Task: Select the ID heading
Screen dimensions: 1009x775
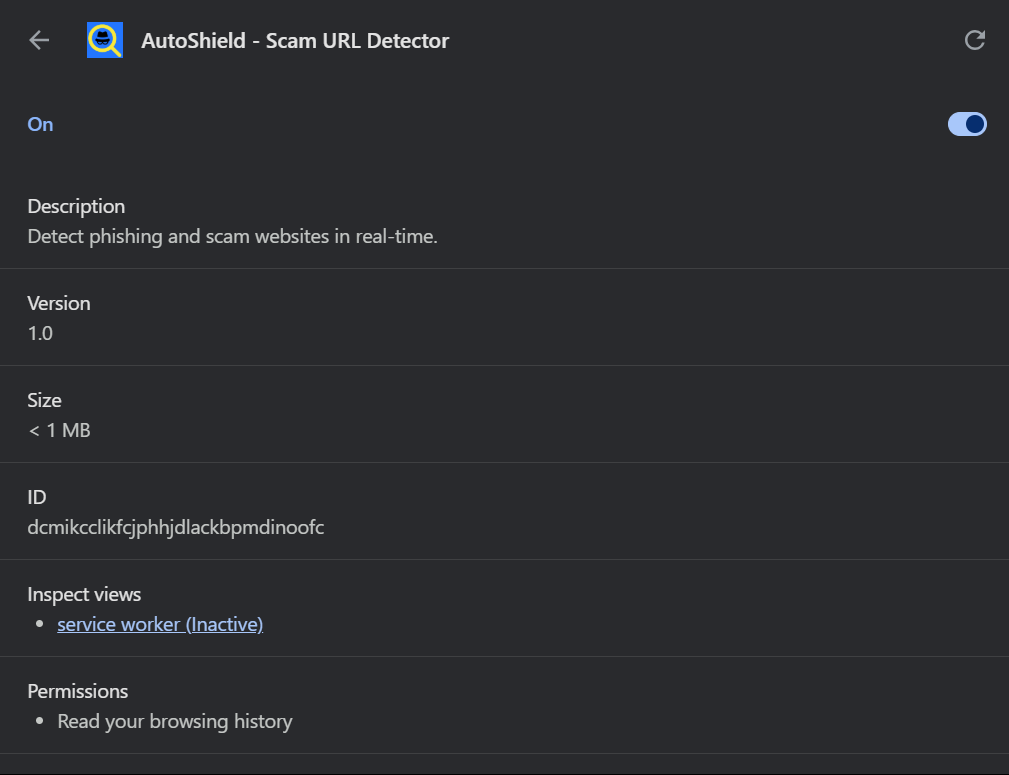Action: [x=37, y=497]
